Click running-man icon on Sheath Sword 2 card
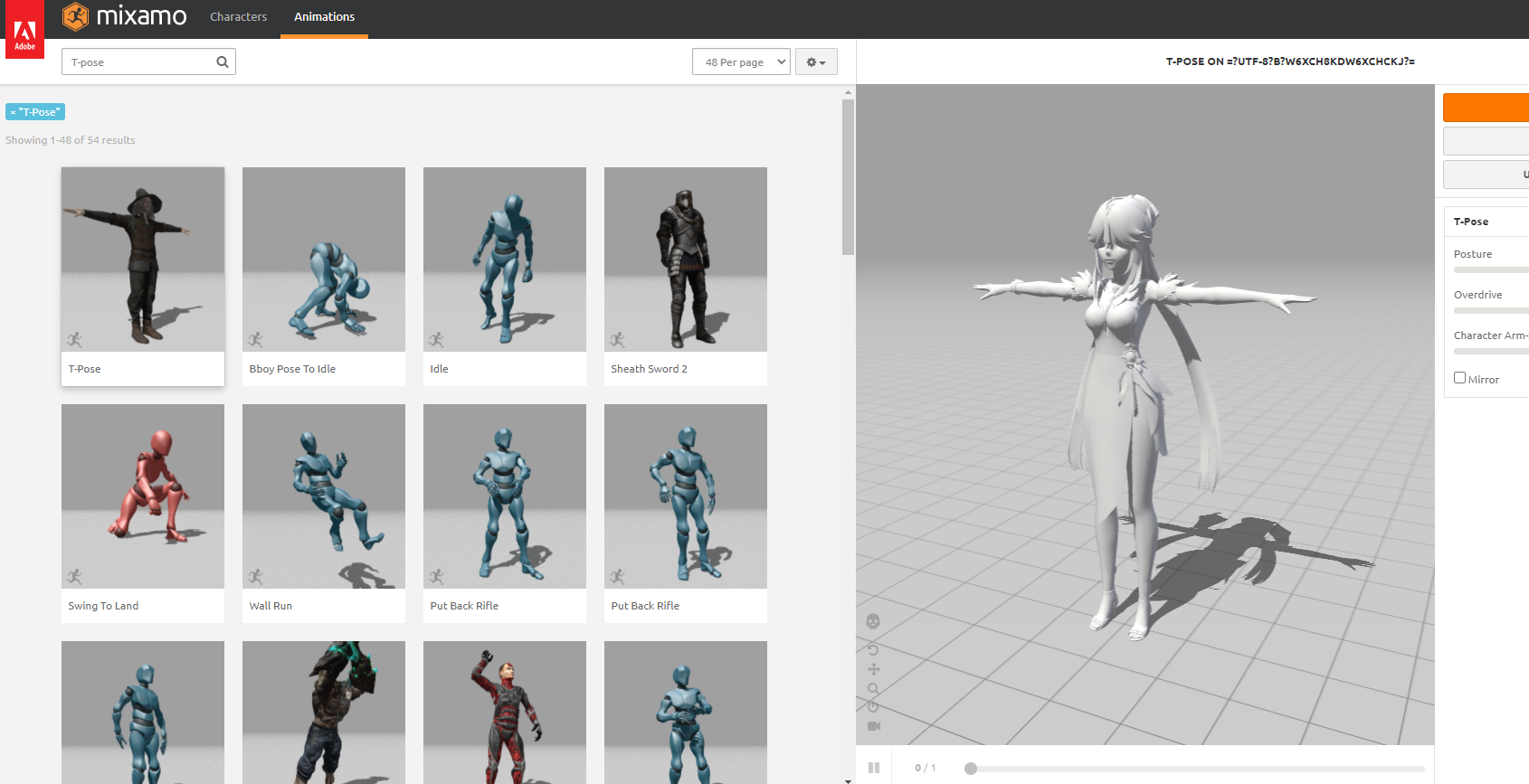Viewport: 1529px width, 784px height. pyautogui.click(x=617, y=340)
